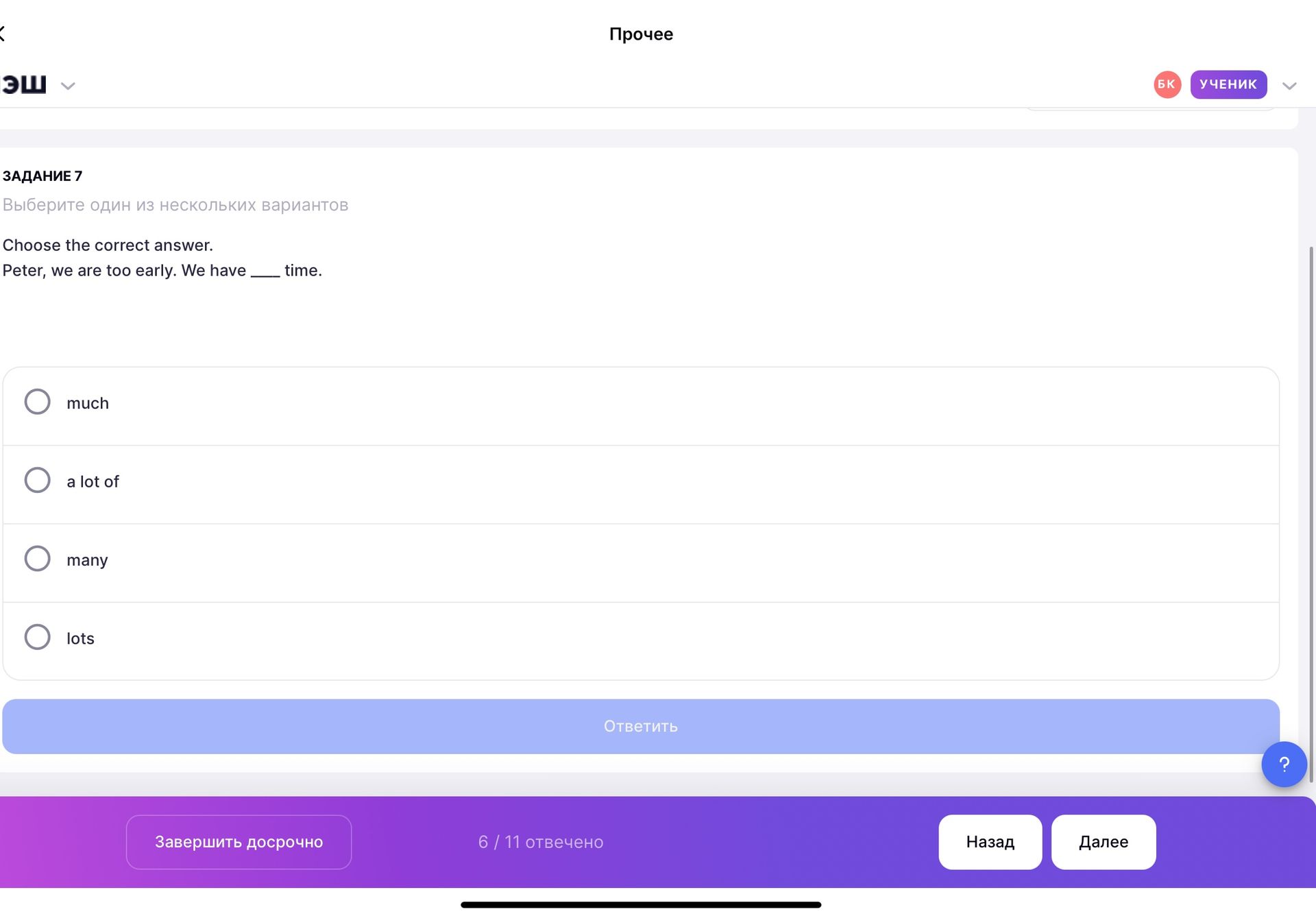Screen dimensions: 1316x916
Task: Click the ЗАДАНИЕ 7 heading
Action: click(x=42, y=176)
